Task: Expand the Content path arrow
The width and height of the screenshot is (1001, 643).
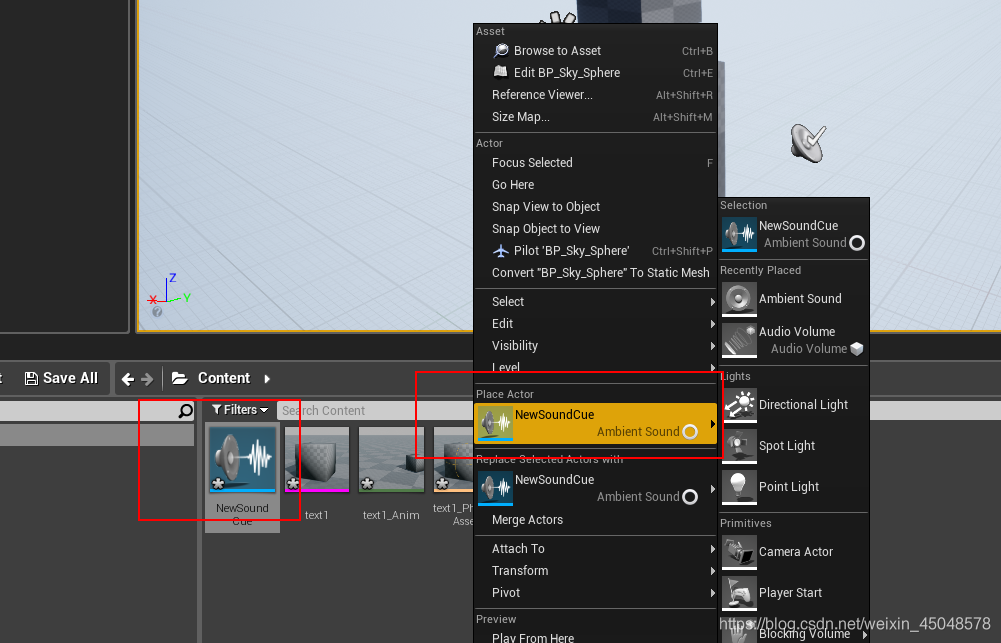Action: click(x=267, y=379)
